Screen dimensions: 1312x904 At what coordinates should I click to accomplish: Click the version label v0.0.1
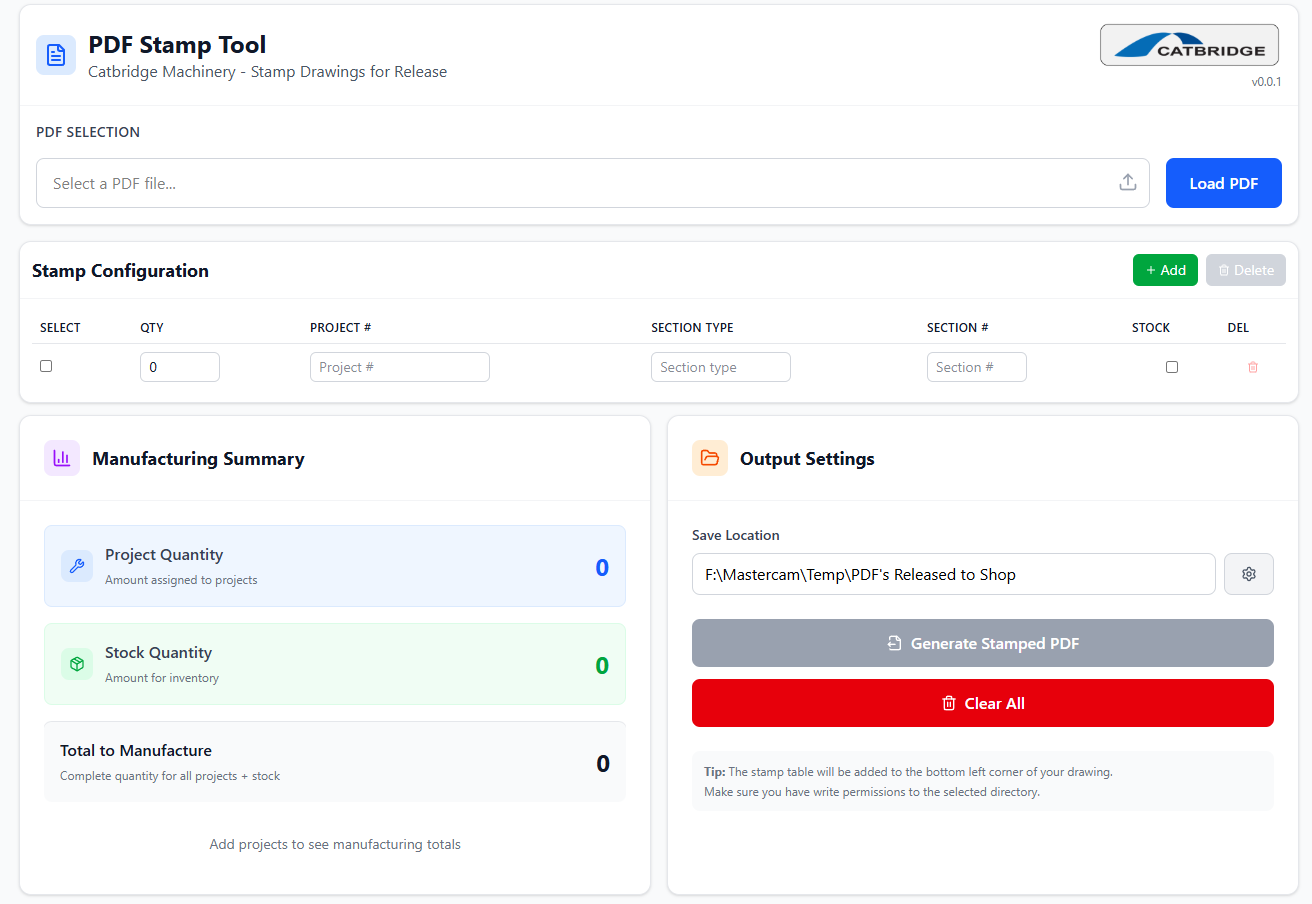pos(1266,82)
